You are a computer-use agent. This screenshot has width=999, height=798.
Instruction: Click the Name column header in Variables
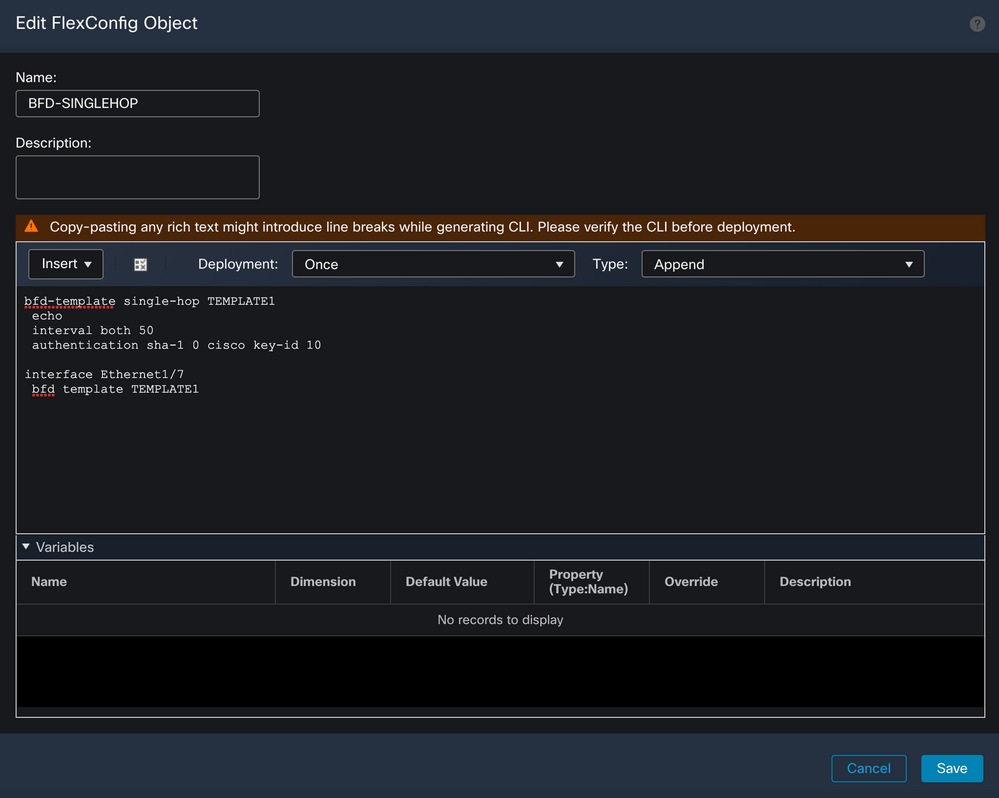[x=48, y=582]
